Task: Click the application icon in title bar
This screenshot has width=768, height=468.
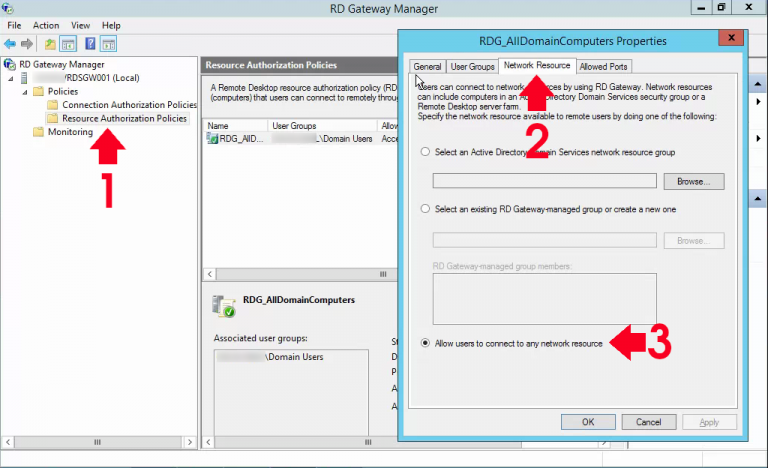Action: point(7,8)
